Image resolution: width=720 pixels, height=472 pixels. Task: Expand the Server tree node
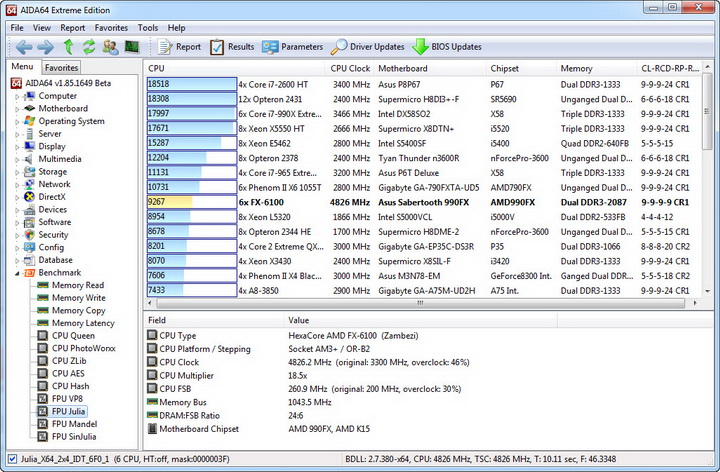pyautogui.click(x=17, y=134)
